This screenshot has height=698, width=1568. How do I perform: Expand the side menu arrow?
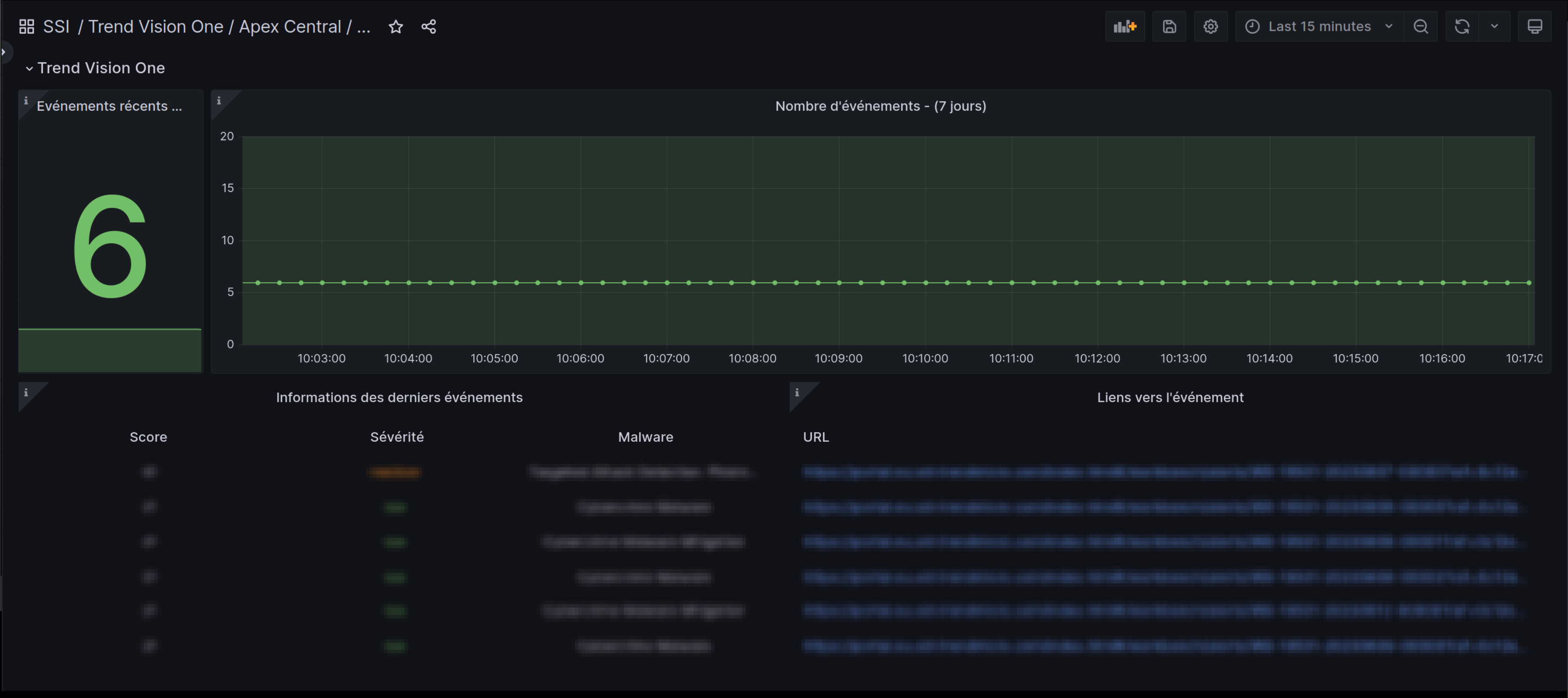tap(3, 52)
